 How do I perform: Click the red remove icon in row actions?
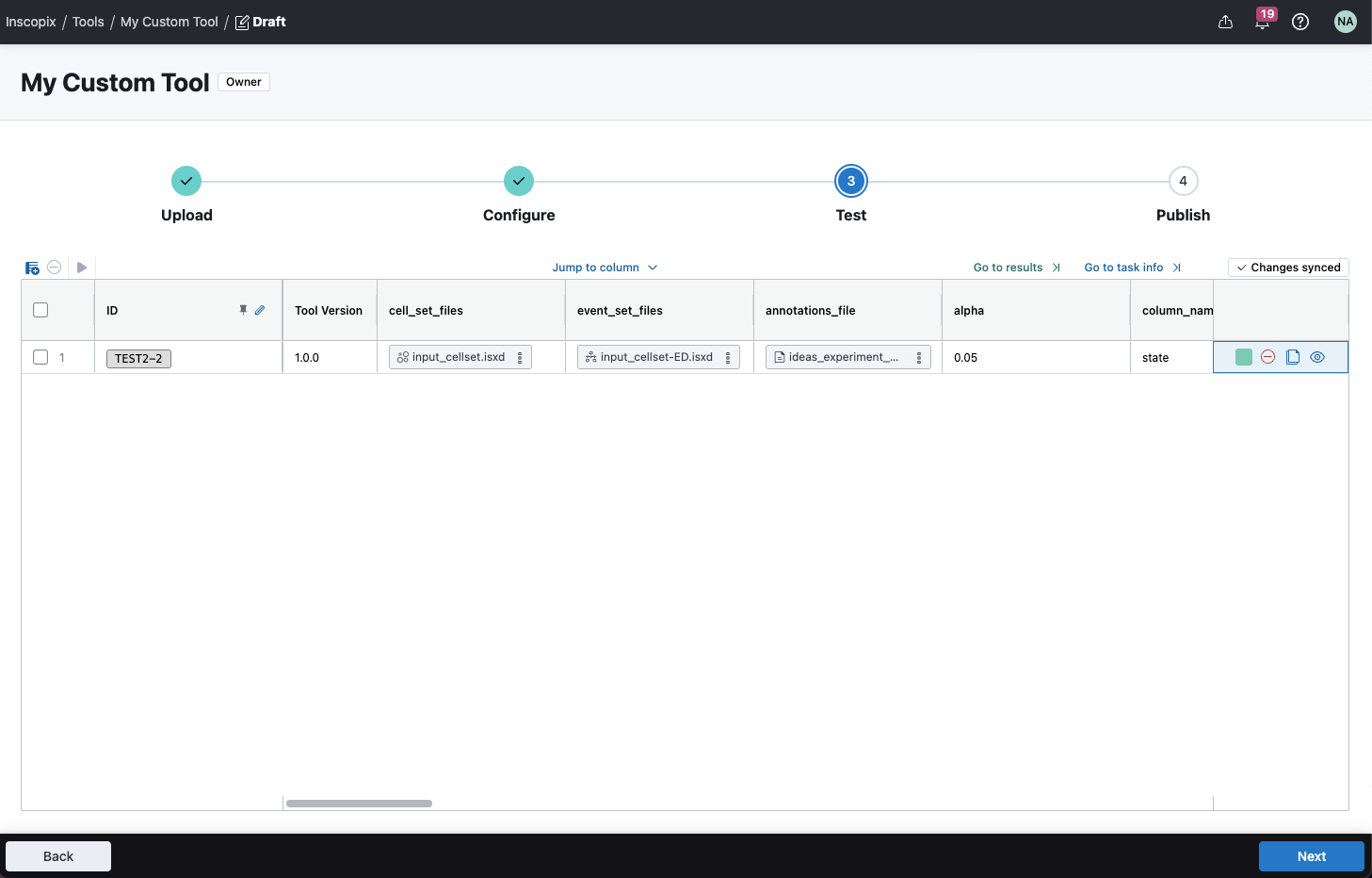point(1267,357)
